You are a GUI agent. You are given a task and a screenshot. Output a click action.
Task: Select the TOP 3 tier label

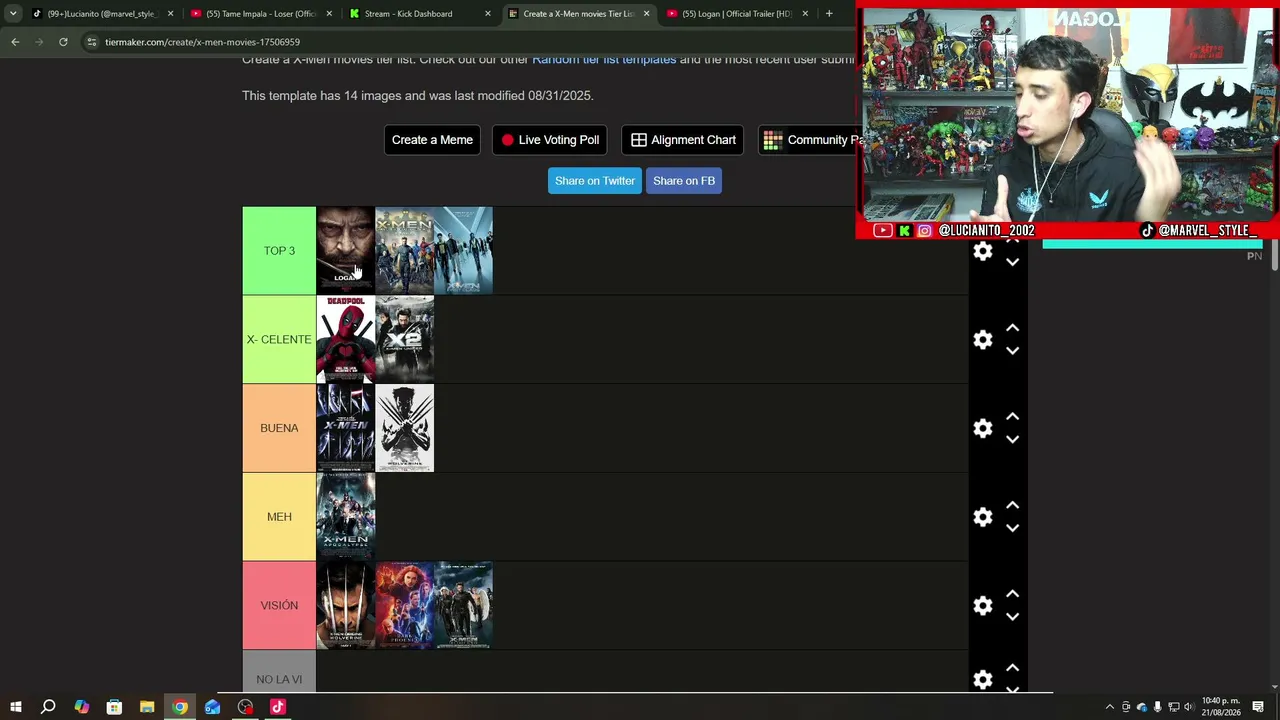pyautogui.click(x=279, y=251)
